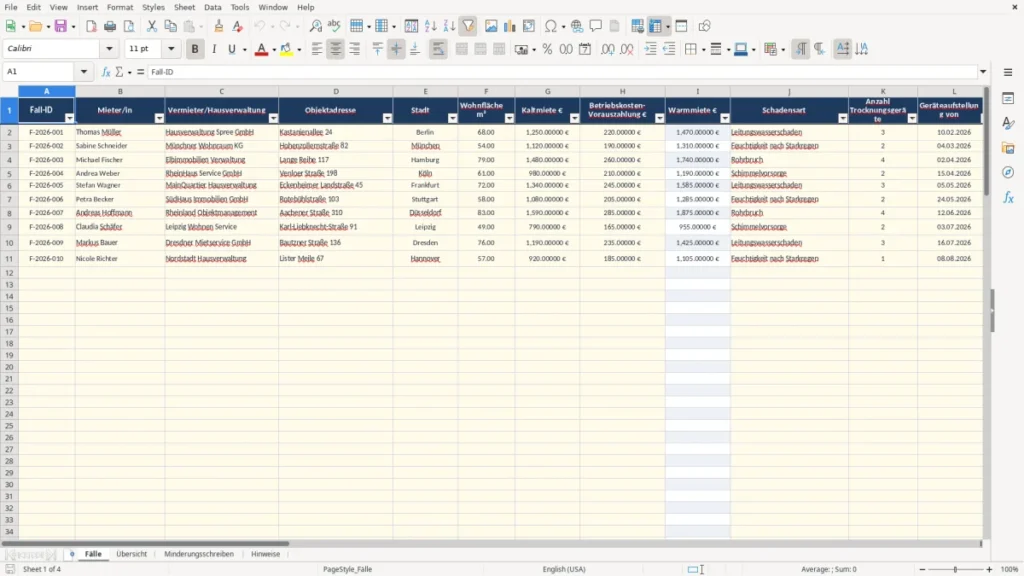The height and width of the screenshot is (576, 1024).
Task: Open Mieter/in filter dropdown
Action: 159,118
